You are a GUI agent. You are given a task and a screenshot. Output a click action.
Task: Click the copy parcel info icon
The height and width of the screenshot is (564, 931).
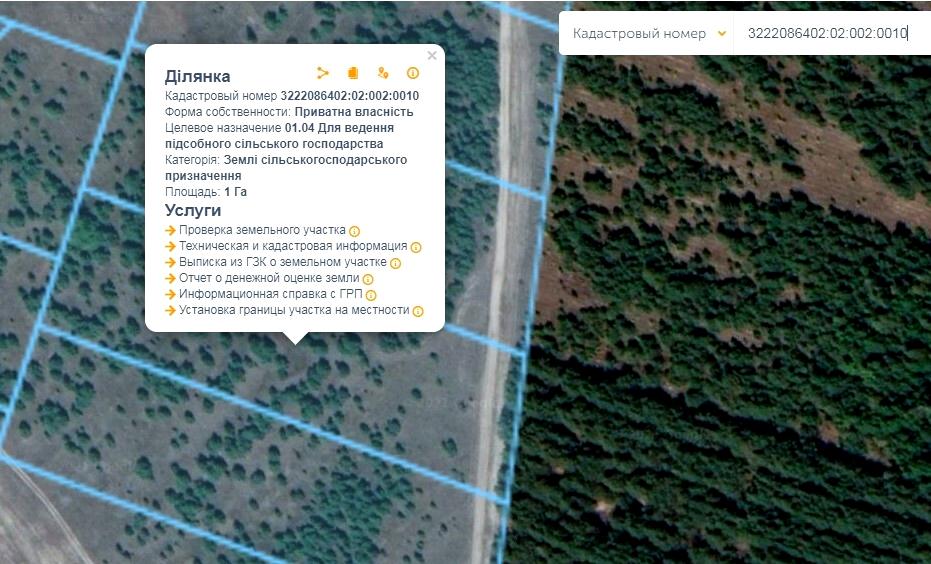(353, 73)
